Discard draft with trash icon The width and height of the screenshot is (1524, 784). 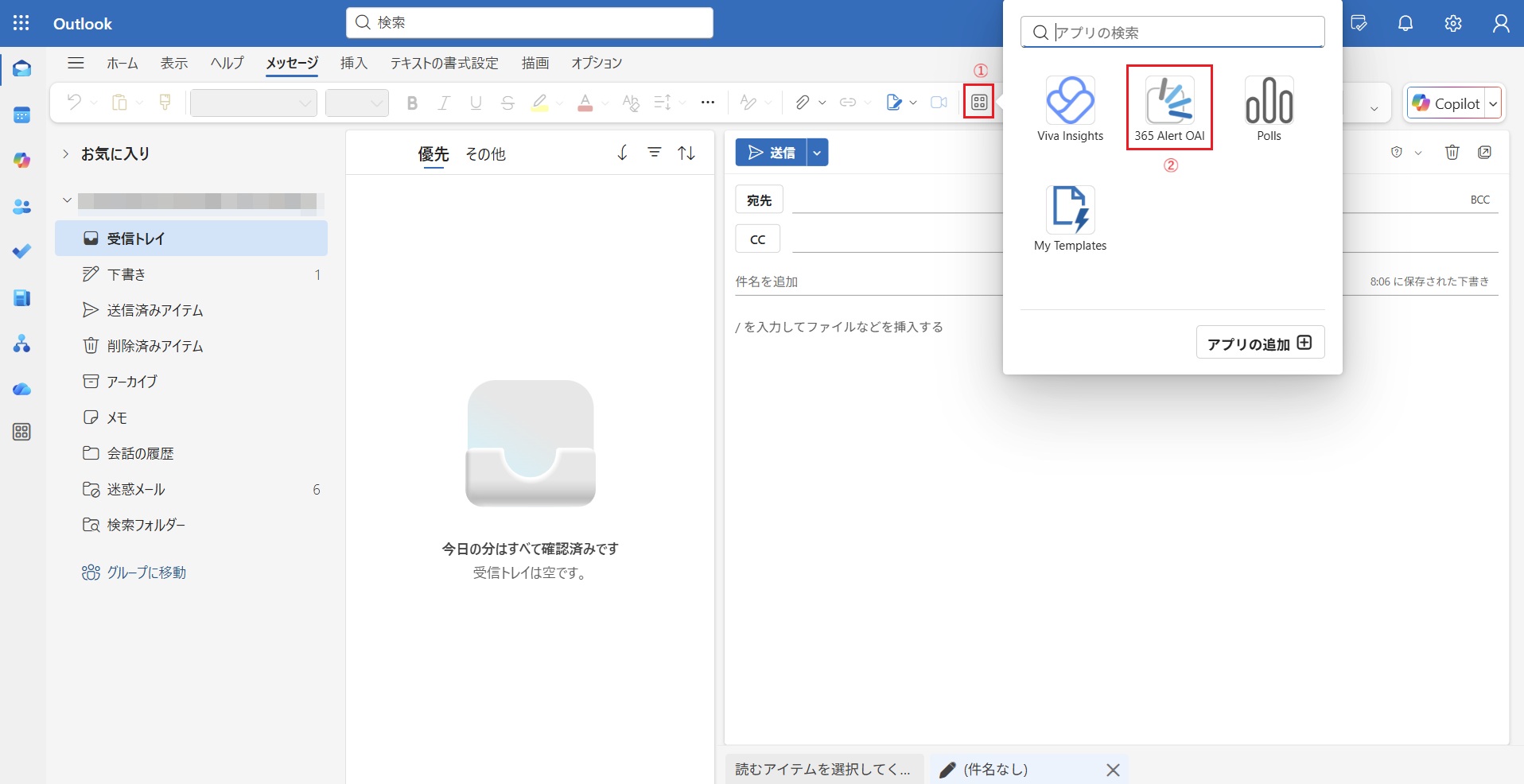coord(1452,153)
